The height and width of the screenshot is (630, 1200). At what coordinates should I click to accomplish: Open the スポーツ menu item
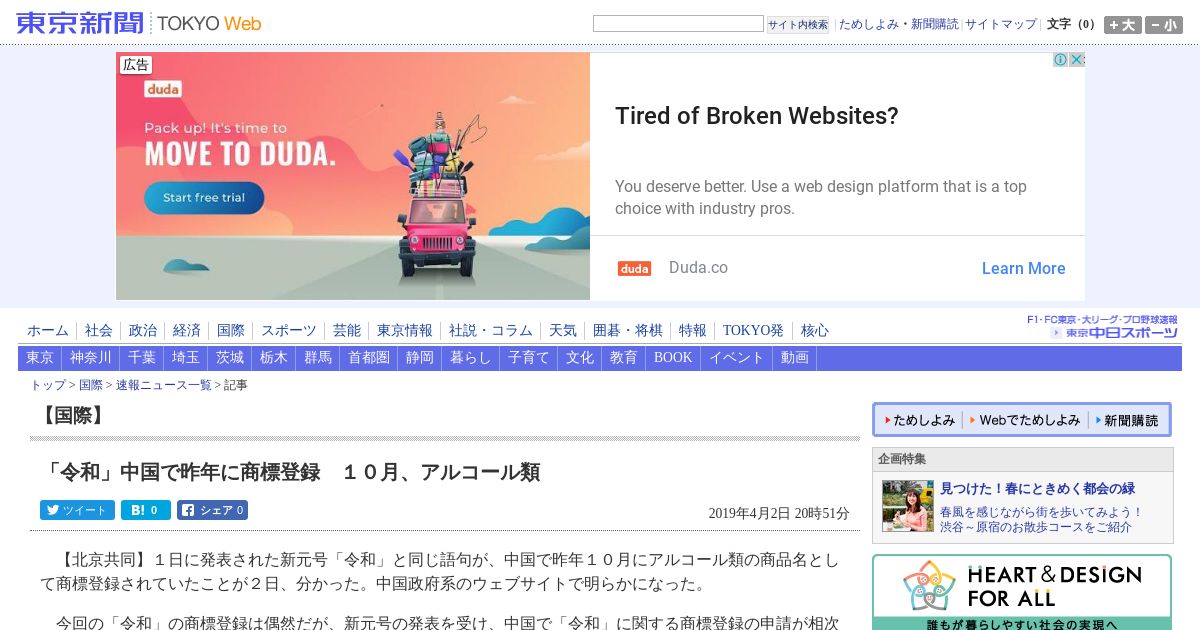coord(289,330)
